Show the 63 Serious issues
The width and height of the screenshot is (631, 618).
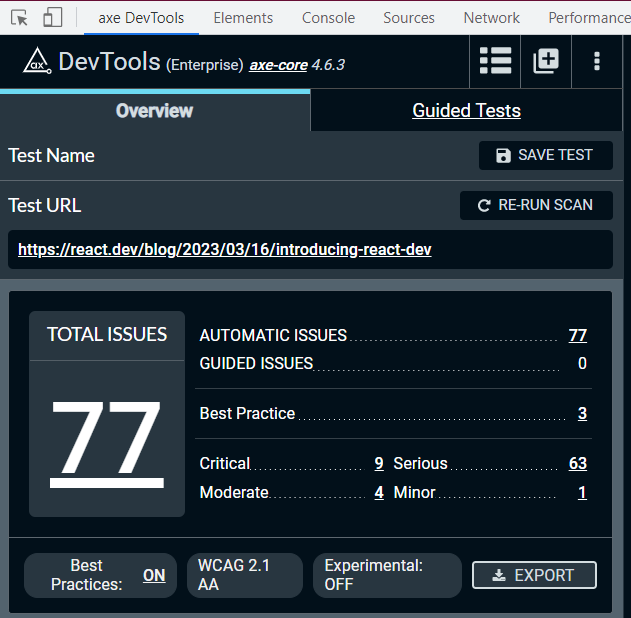coord(578,463)
